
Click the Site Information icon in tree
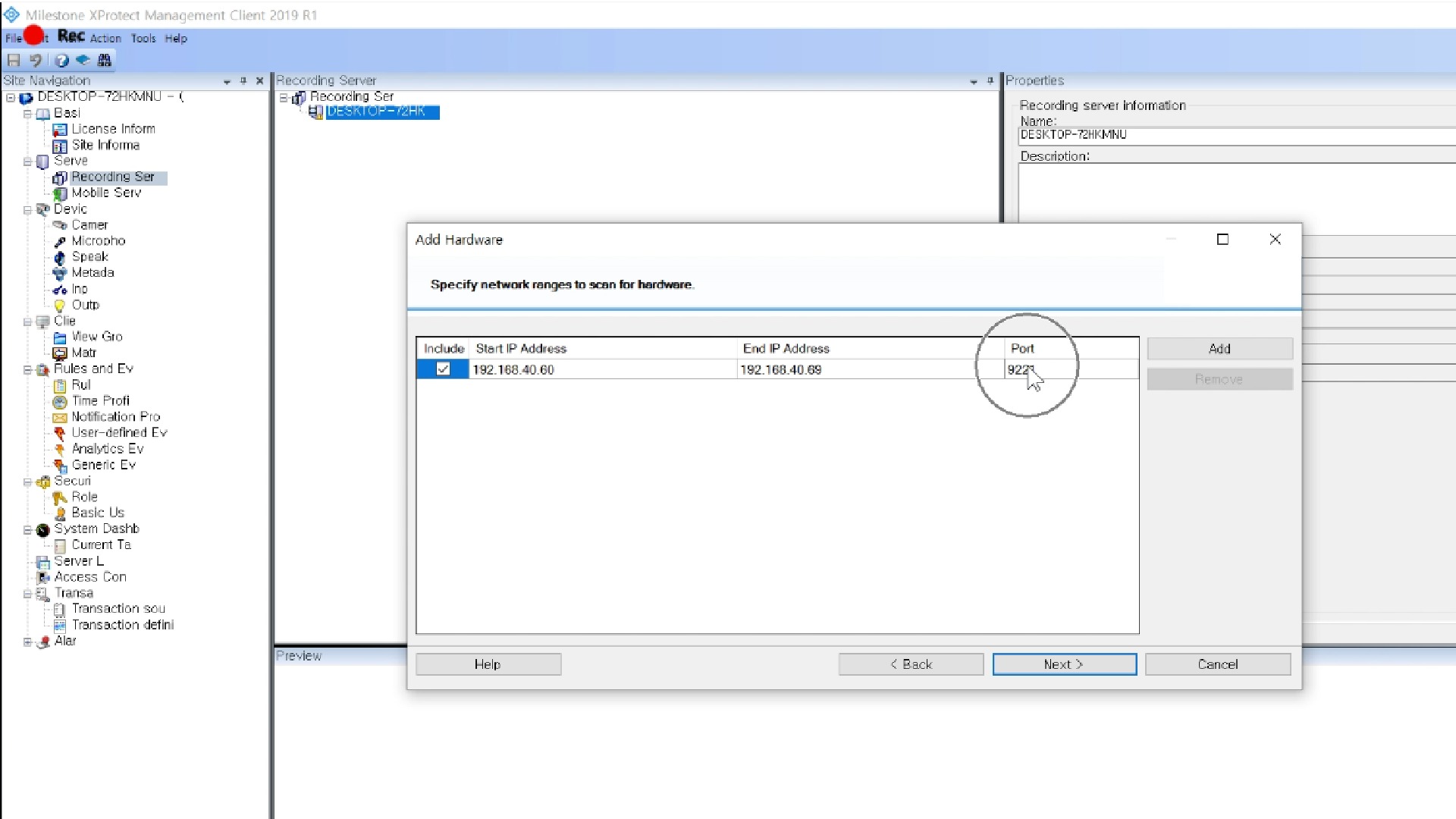click(x=60, y=146)
